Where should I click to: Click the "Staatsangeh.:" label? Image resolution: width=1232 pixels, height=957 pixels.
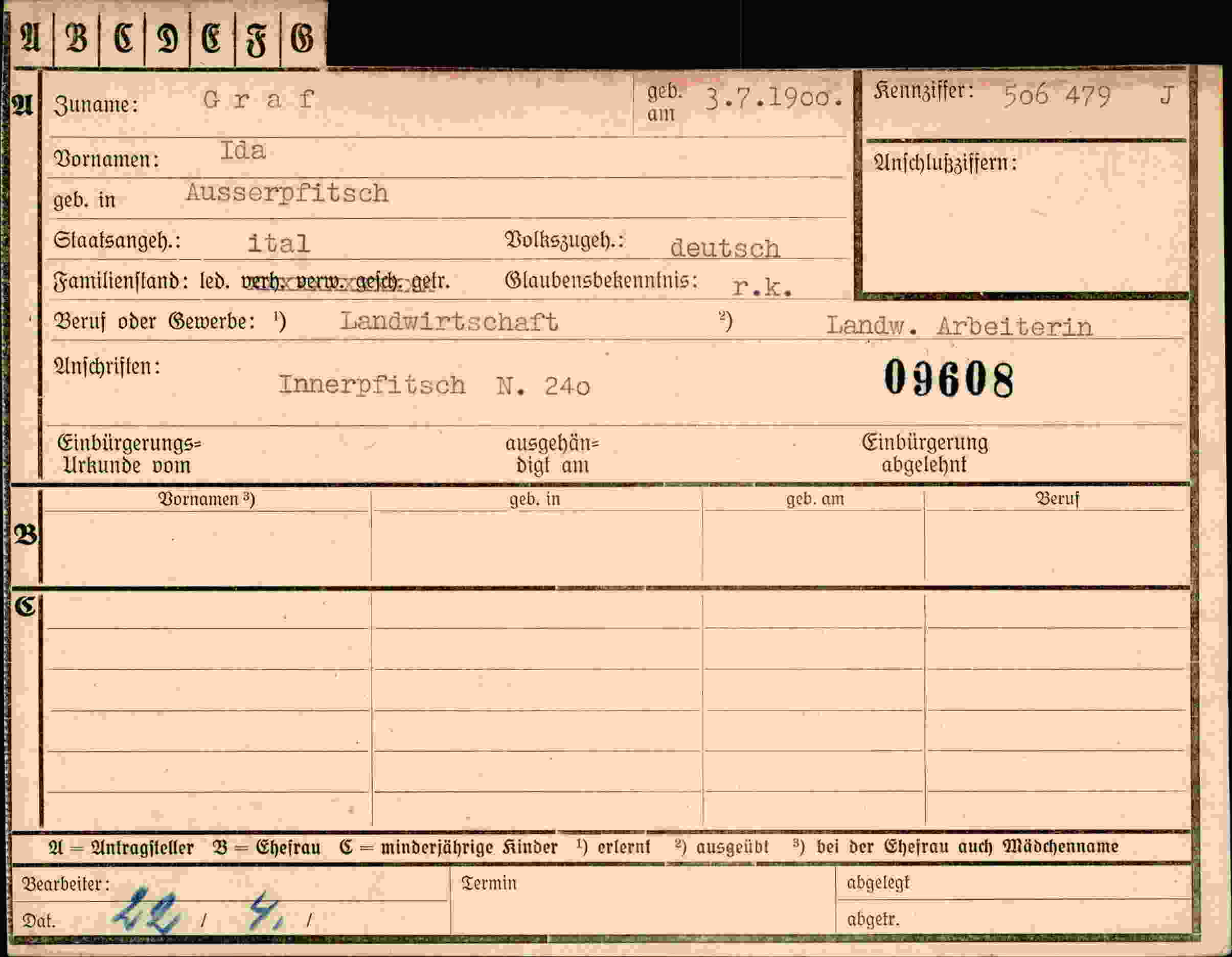pyautogui.click(x=118, y=241)
